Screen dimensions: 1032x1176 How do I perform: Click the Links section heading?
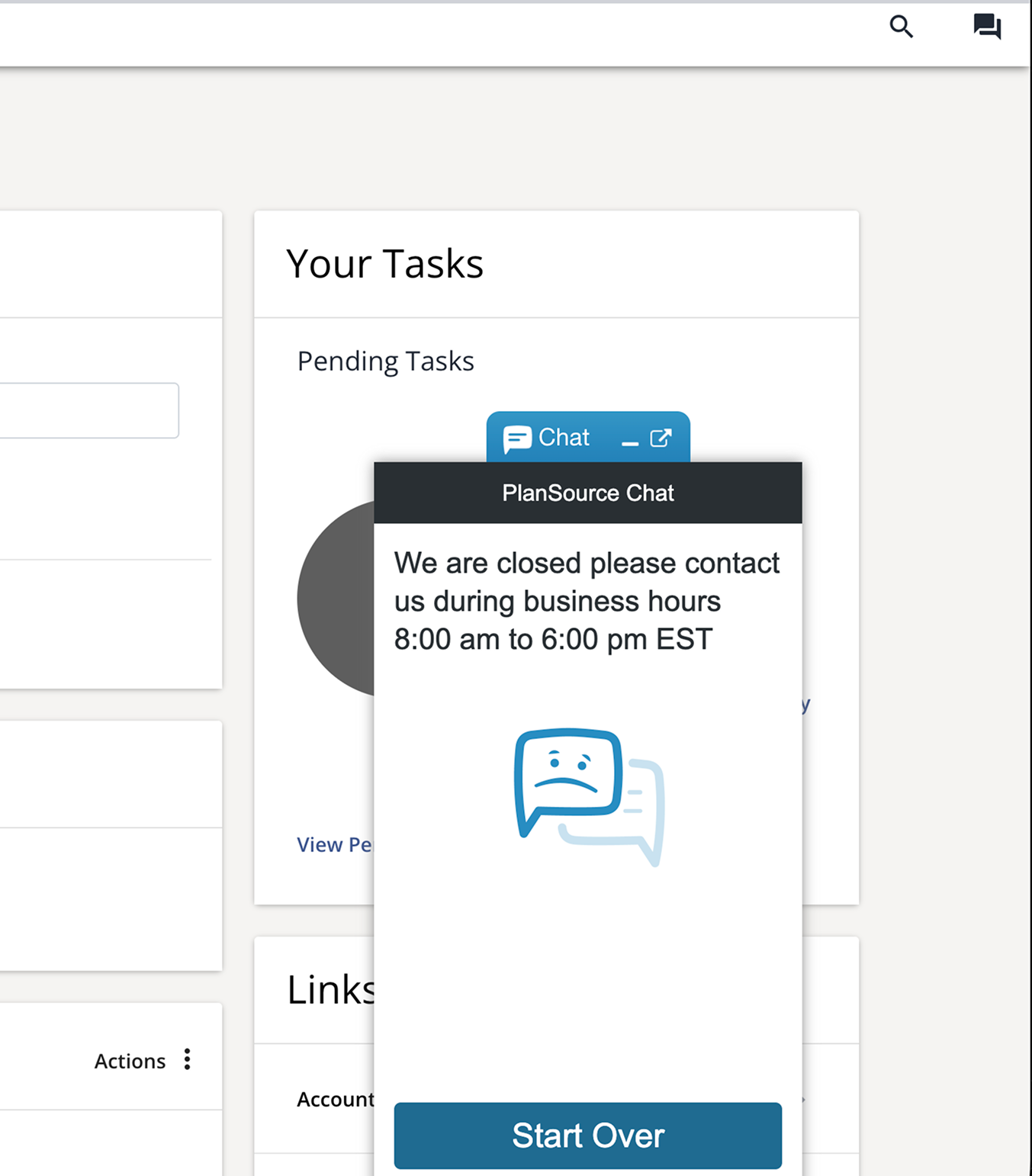tap(331, 990)
